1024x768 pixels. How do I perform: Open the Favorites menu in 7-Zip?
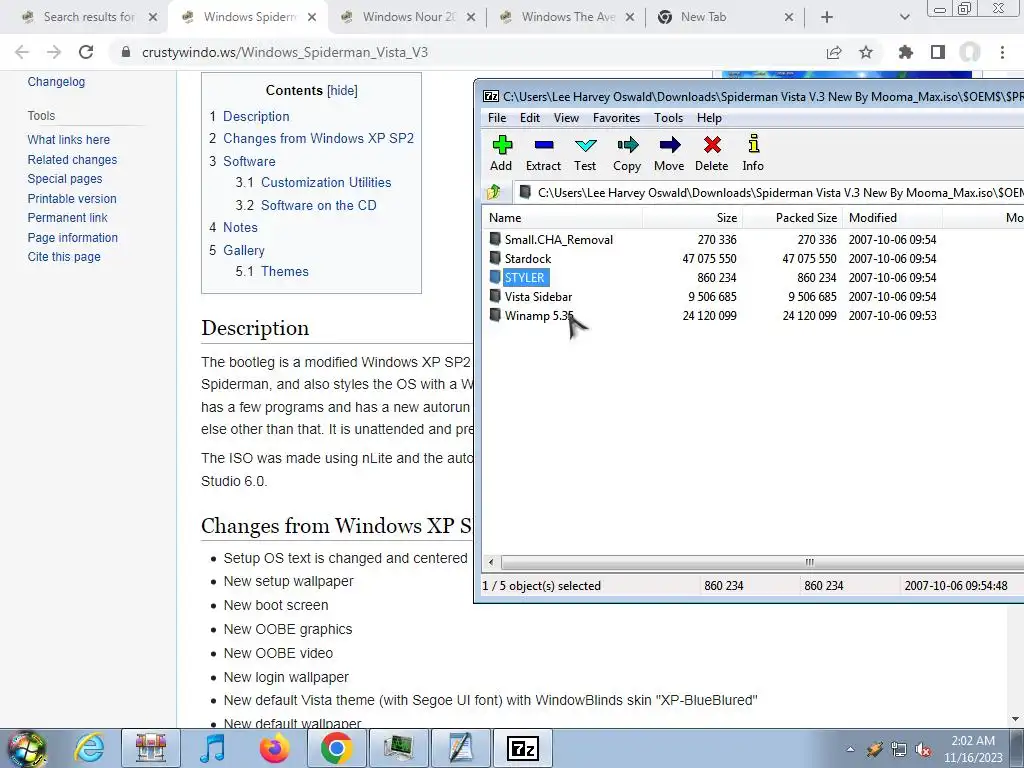[616, 118]
